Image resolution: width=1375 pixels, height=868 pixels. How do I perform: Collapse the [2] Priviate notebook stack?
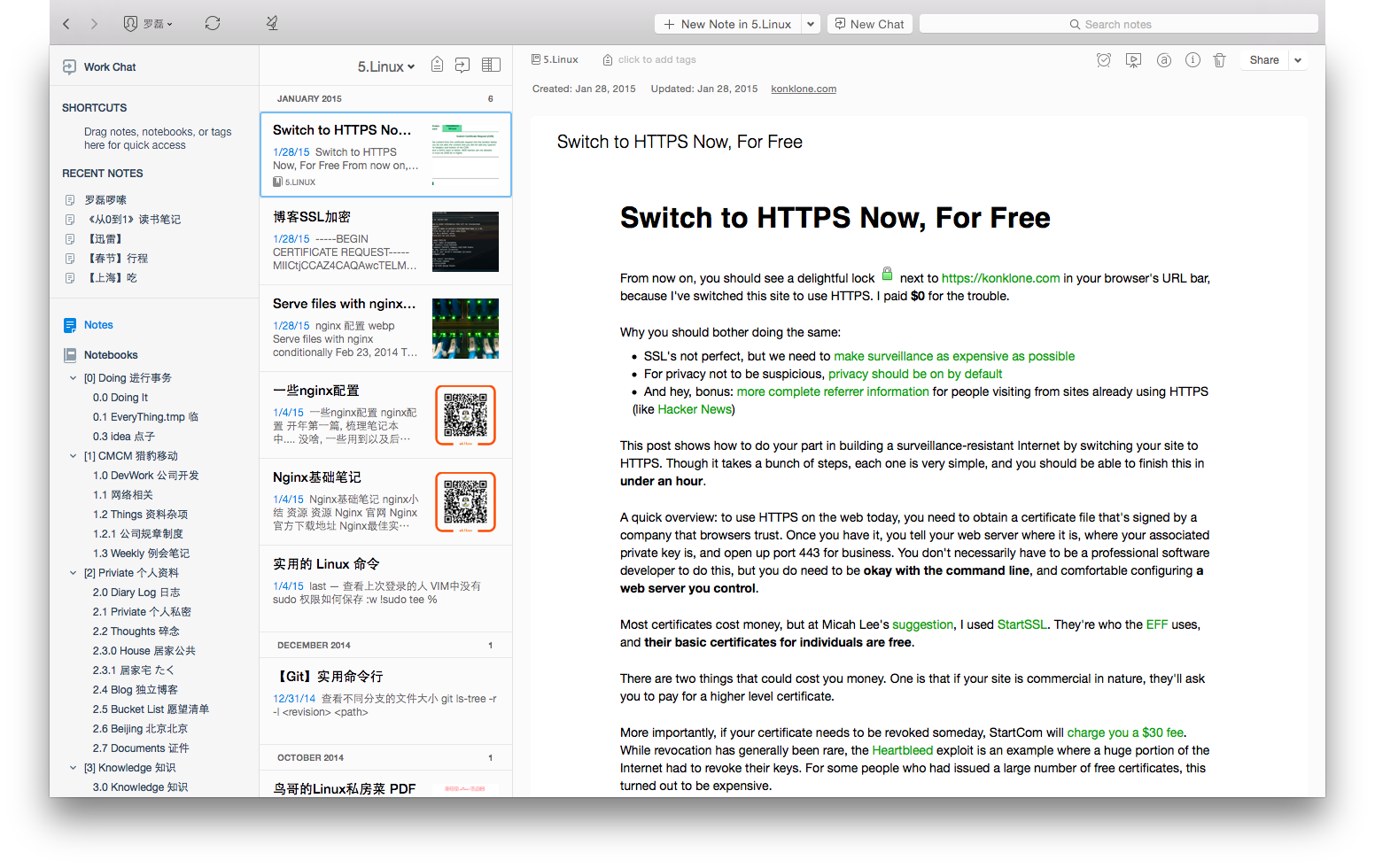(x=73, y=573)
